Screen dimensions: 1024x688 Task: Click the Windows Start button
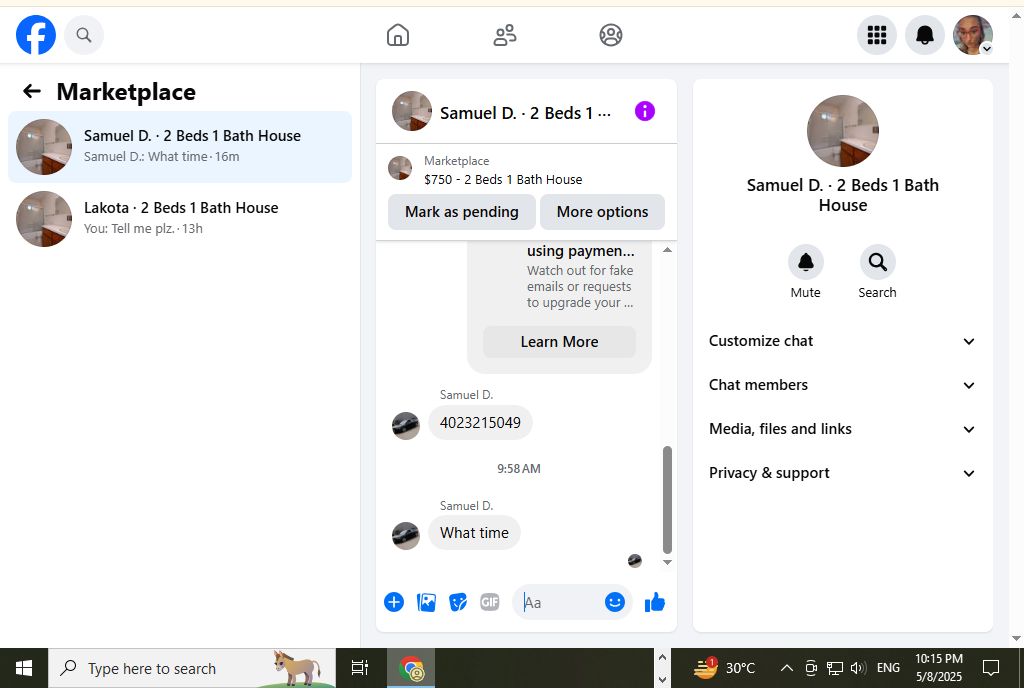point(24,668)
